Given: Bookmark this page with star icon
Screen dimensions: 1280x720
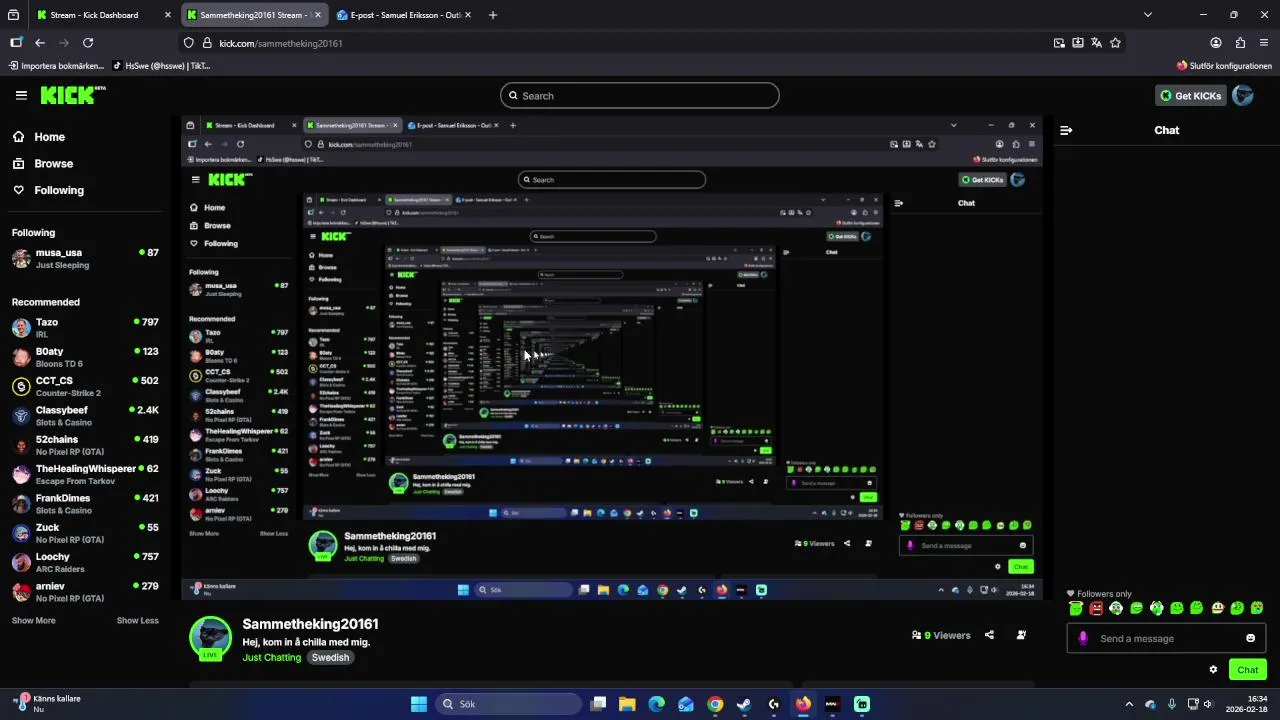Looking at the screenshot, I should pyautogui.click(x=1115, y=43).
